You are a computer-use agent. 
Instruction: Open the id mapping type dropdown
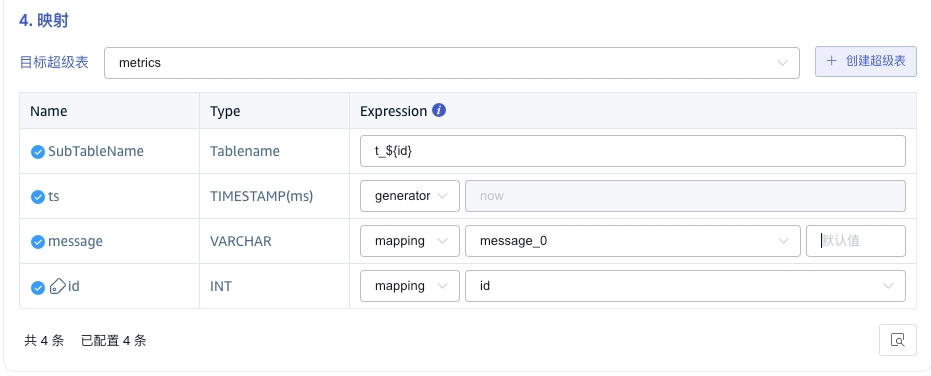click(x=410, y=286)
